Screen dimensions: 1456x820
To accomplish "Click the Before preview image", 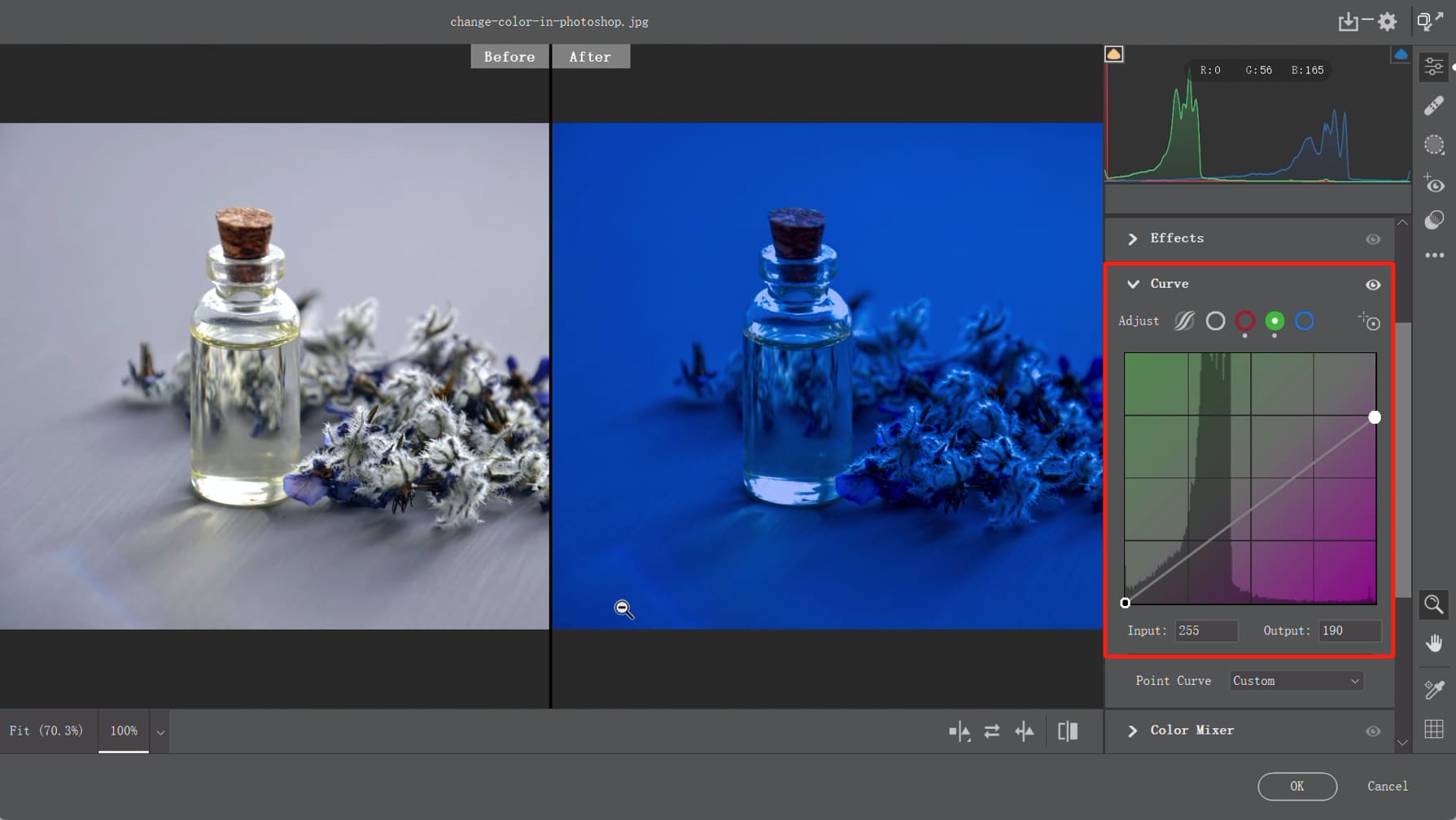I will tap(274, 376).
